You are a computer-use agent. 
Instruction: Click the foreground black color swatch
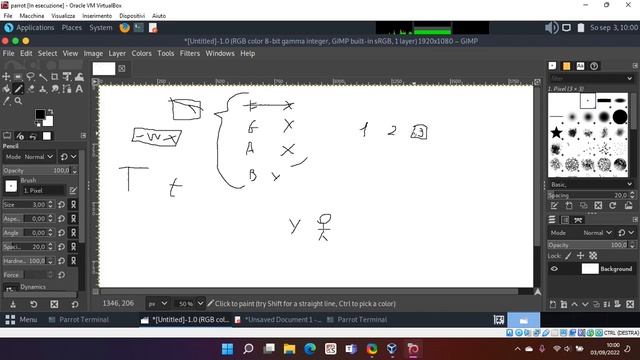point(40,114)
